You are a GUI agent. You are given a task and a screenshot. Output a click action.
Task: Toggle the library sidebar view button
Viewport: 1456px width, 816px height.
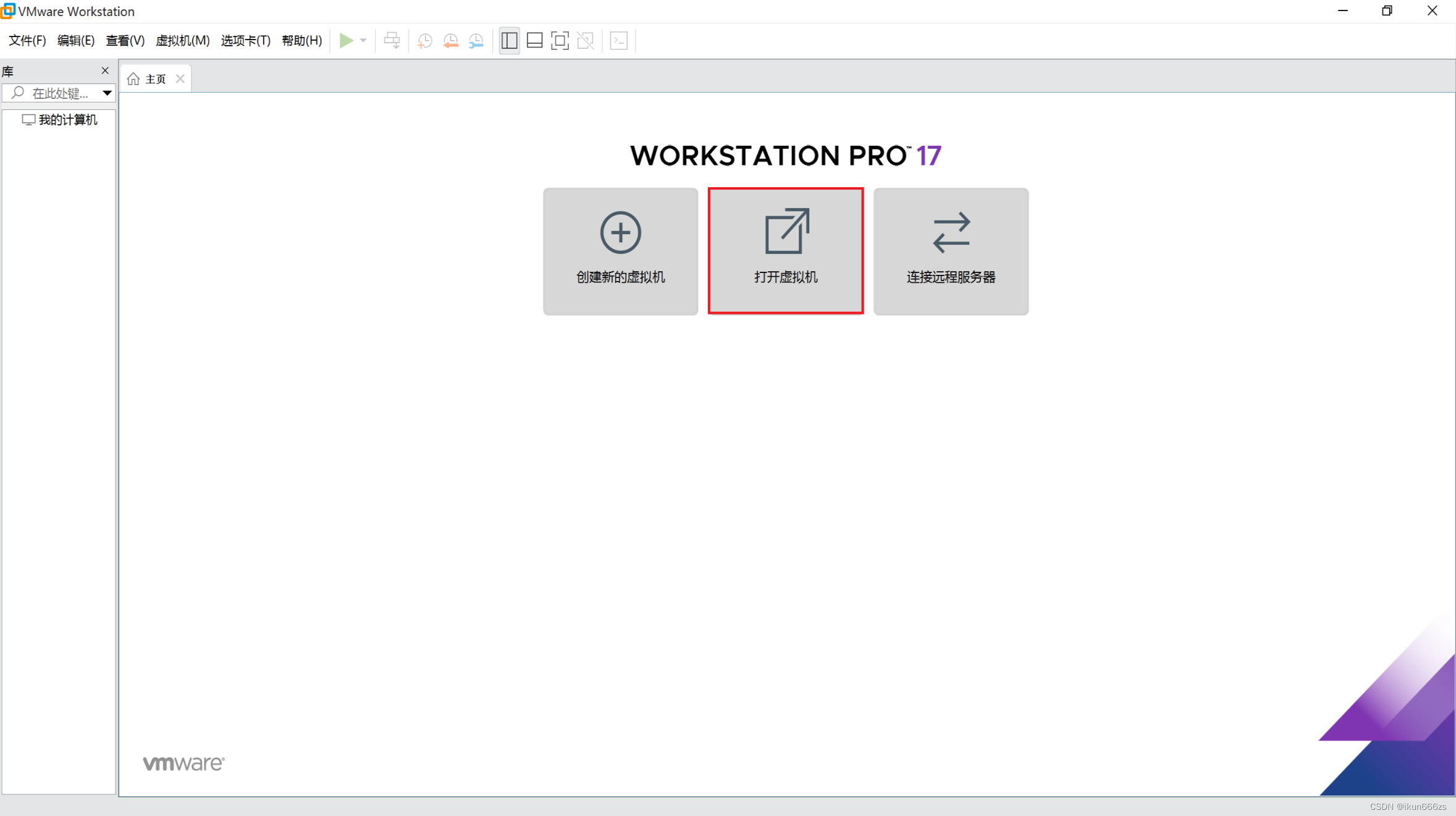509,41
